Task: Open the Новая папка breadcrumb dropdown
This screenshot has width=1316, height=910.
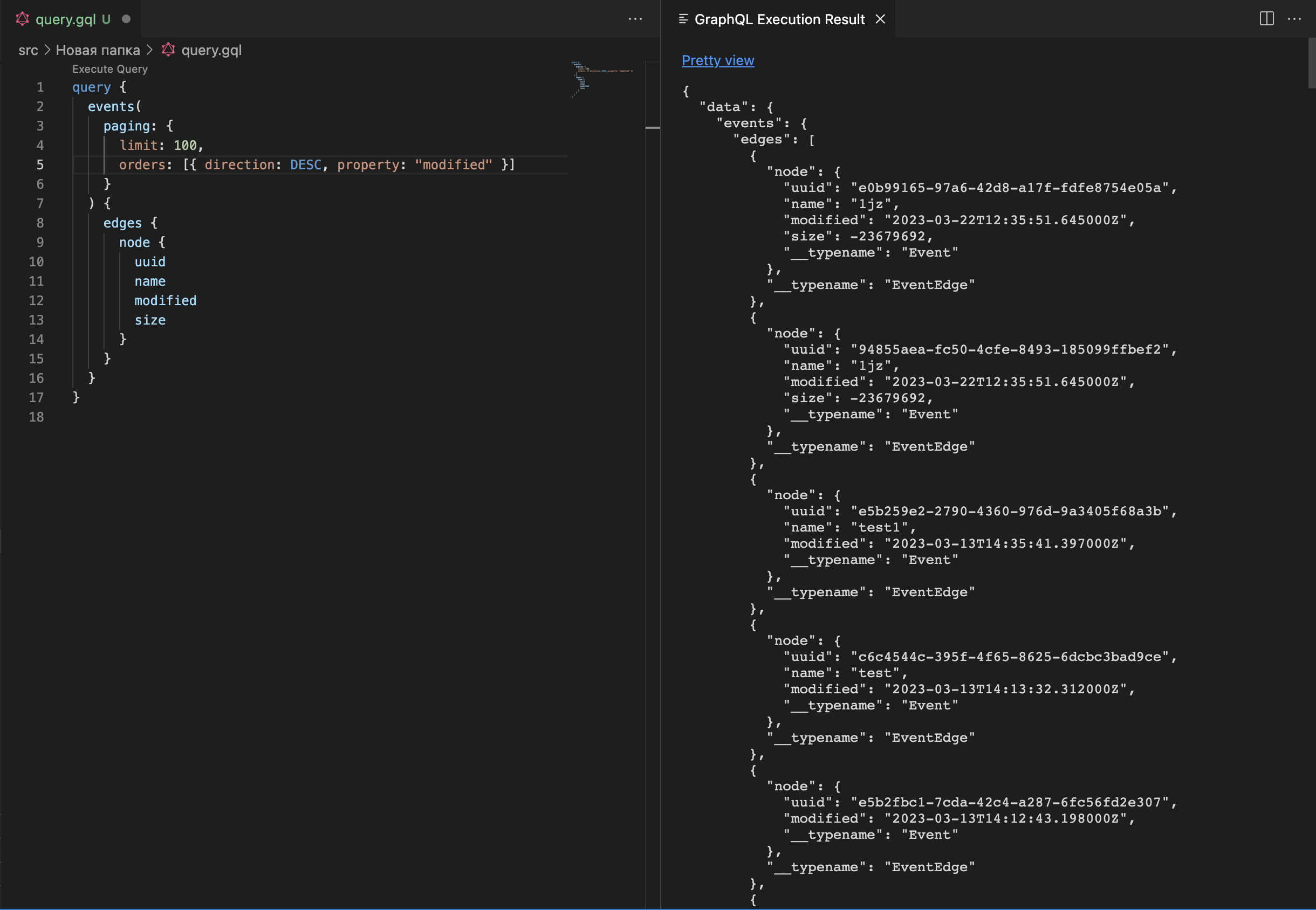Action: click(x=98, y=50)
